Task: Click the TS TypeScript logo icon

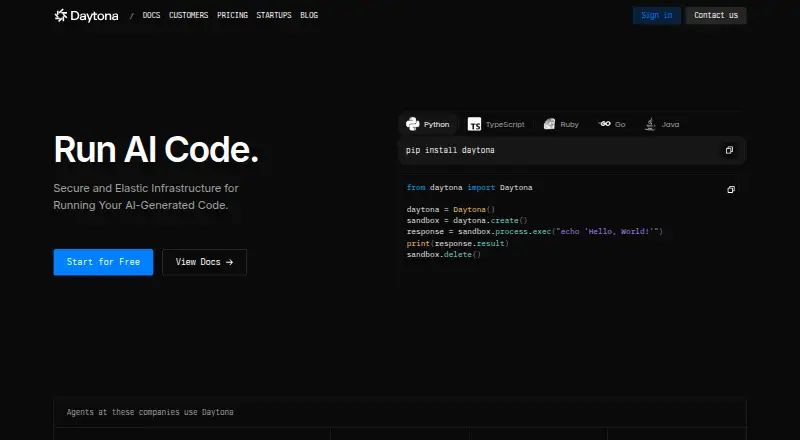Action: coord(474,124)
